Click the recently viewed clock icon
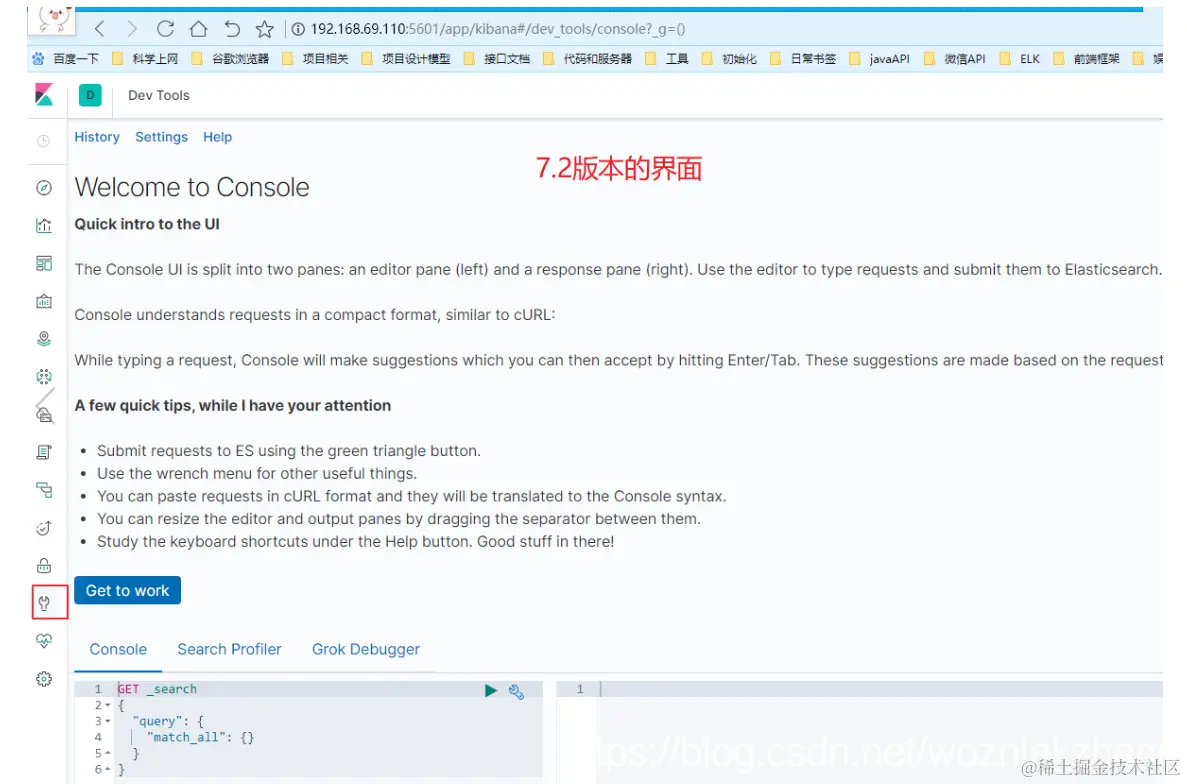 (44, 141)
